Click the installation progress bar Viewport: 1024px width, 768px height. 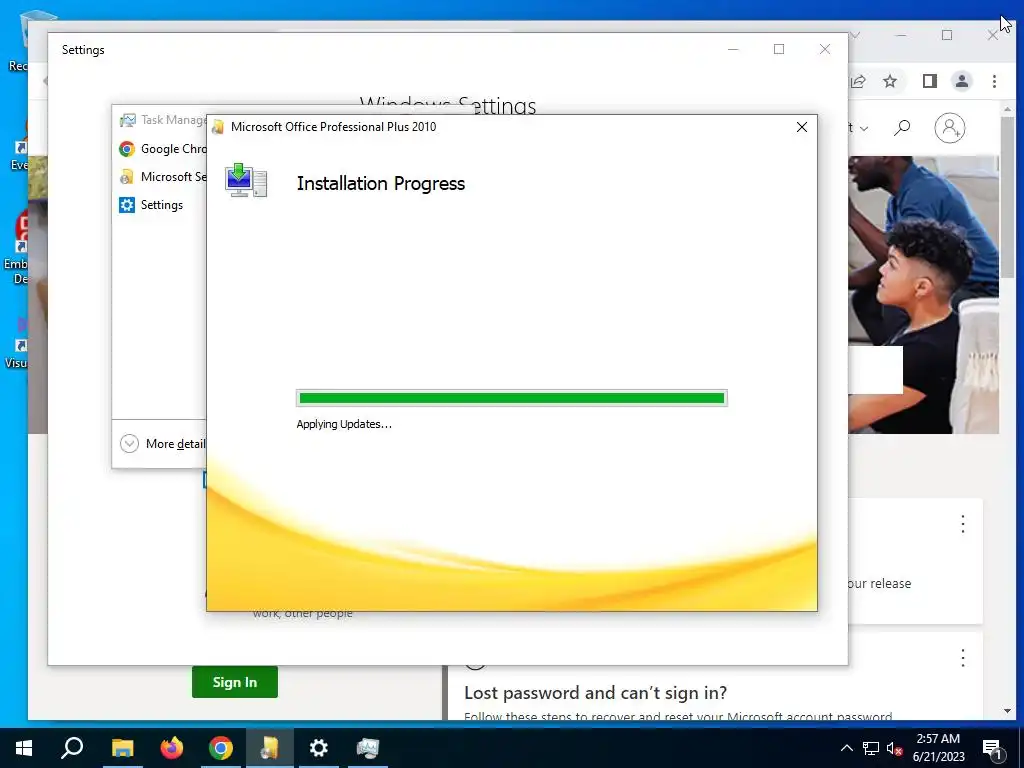tap(511, 398)
